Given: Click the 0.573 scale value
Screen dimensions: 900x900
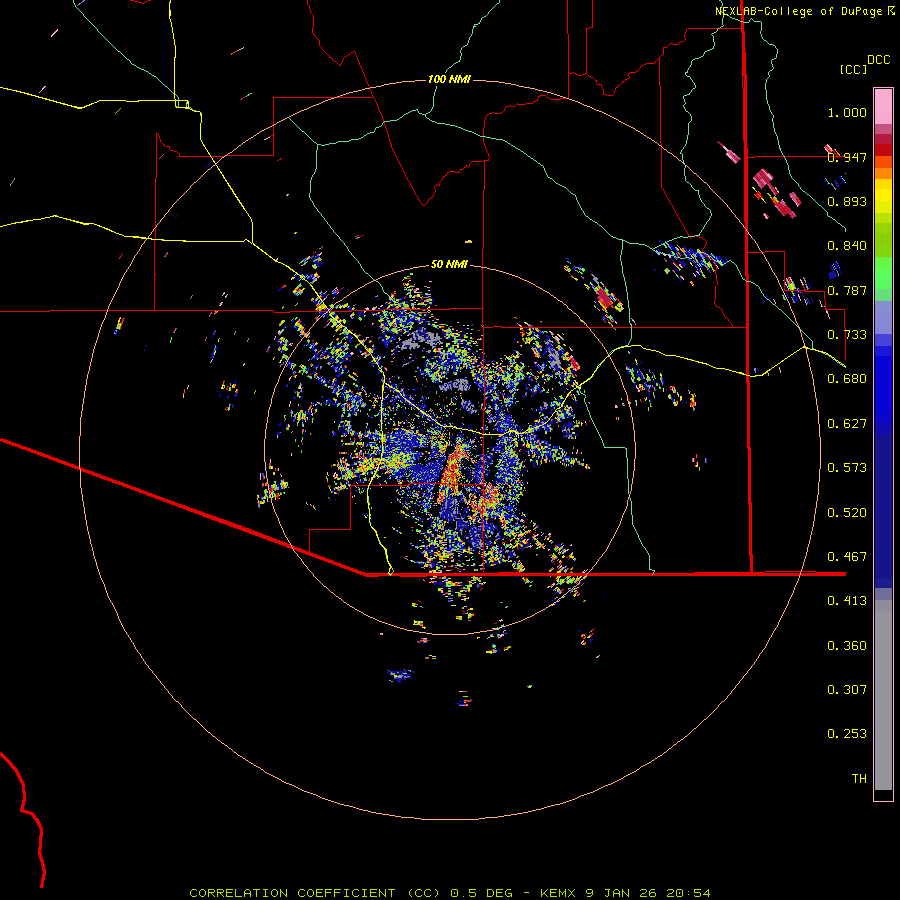Looking at the screenshot, I should (x=847, y=468).
